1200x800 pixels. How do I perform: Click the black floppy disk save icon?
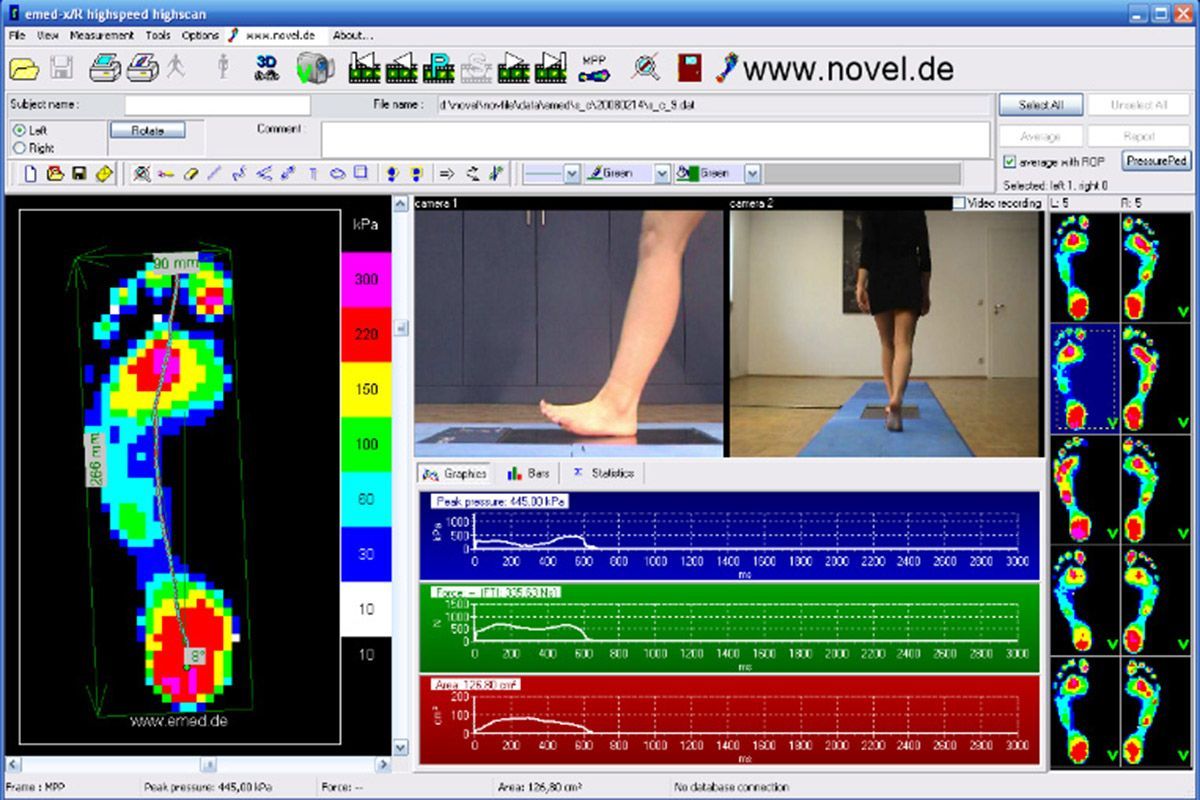(x=79, y=173)
